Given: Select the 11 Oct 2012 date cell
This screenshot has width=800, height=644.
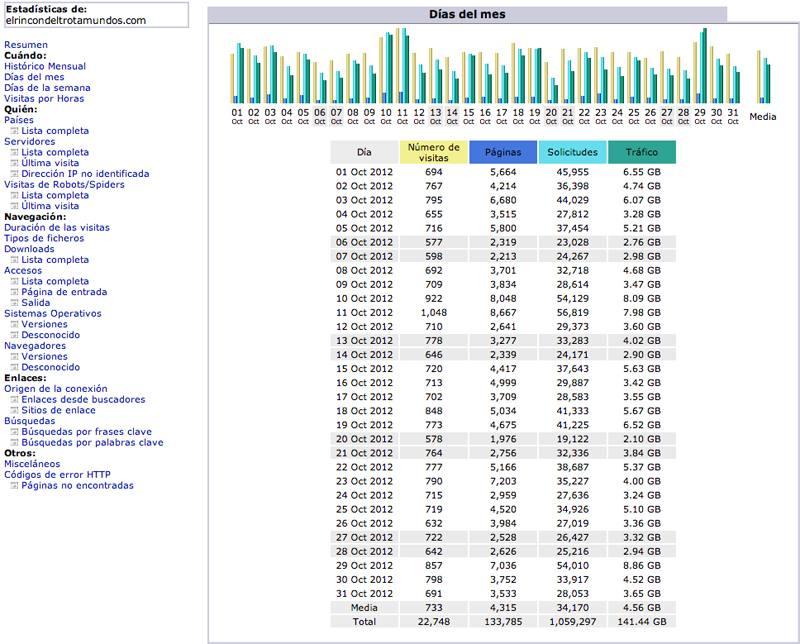Looking at the screenshot, I should [x=364, y=313].
